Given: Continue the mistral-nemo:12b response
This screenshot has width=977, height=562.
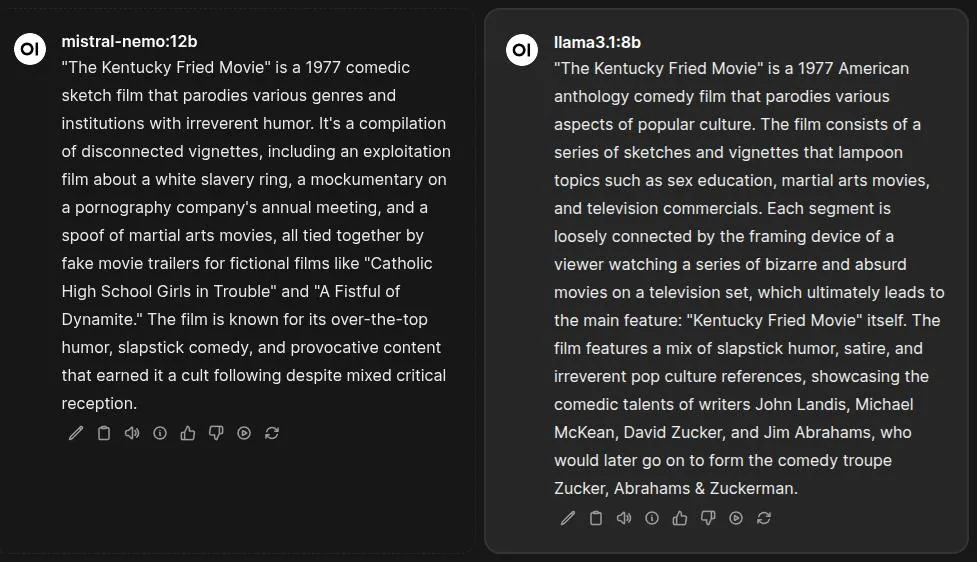Looking at the screenshot, I should coord(244,433).
